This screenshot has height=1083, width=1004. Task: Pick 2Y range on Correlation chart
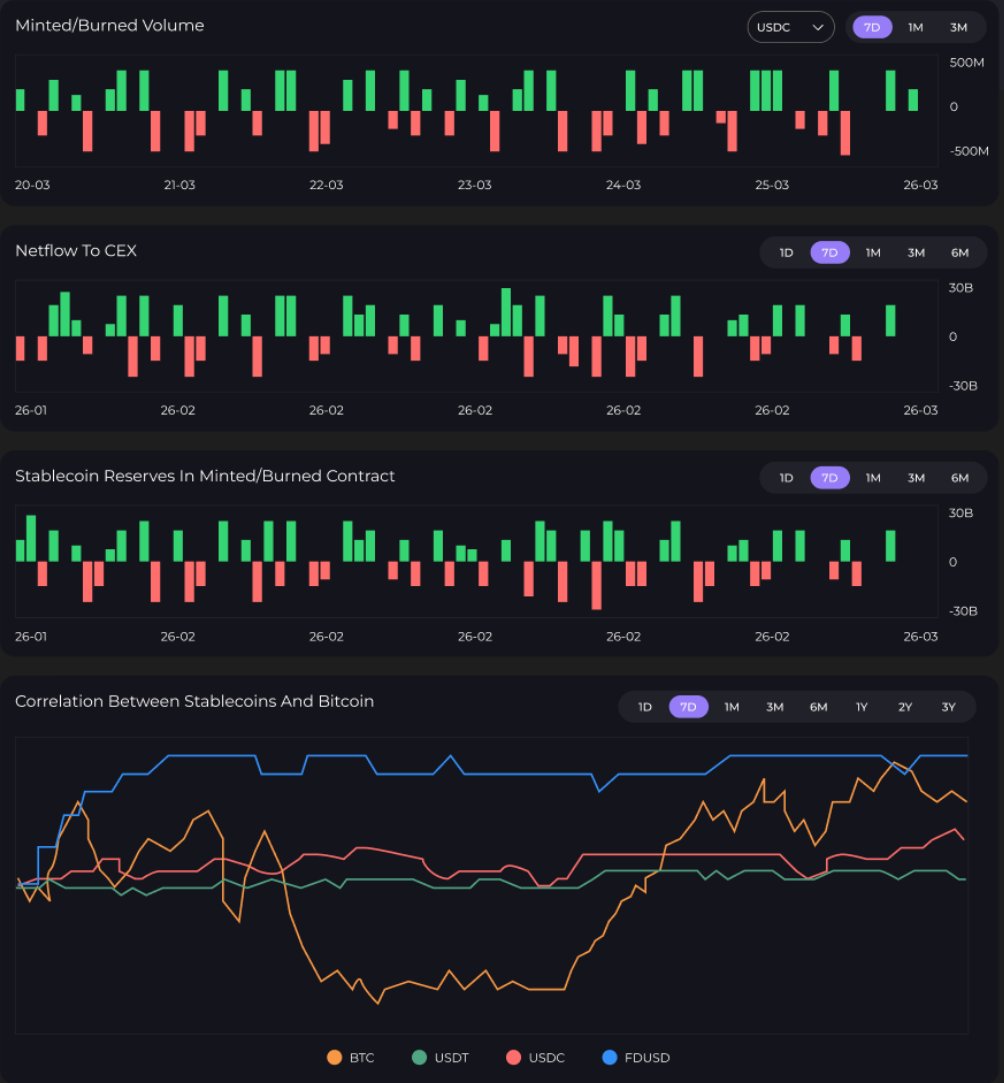click(905, 707)
